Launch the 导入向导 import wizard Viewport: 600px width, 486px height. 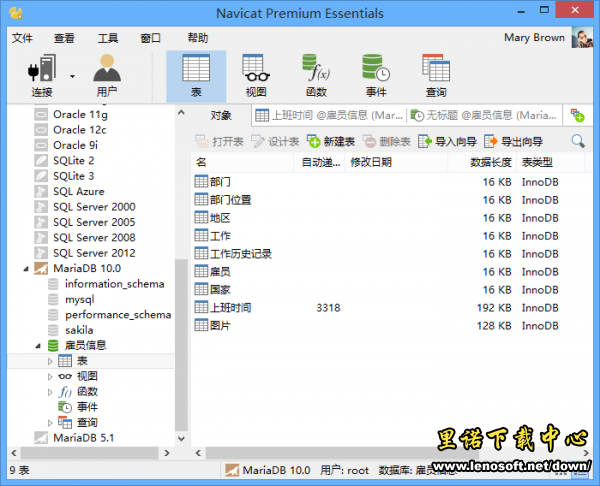click(x=447, y=142)
